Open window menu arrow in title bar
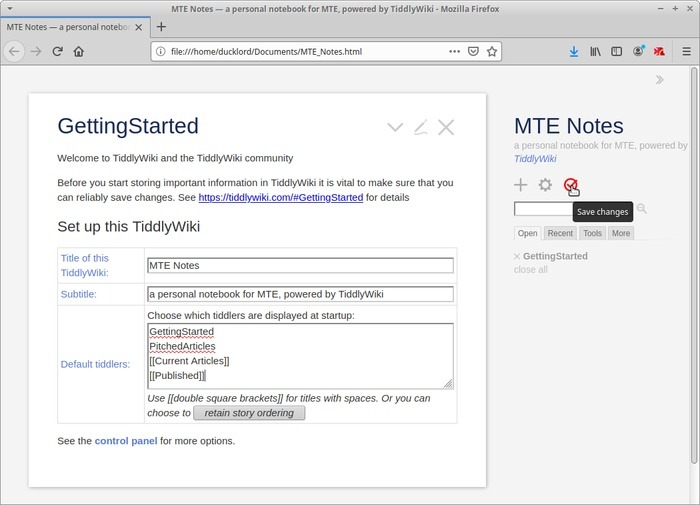This screenshot has height=505, width=700. 10,8
